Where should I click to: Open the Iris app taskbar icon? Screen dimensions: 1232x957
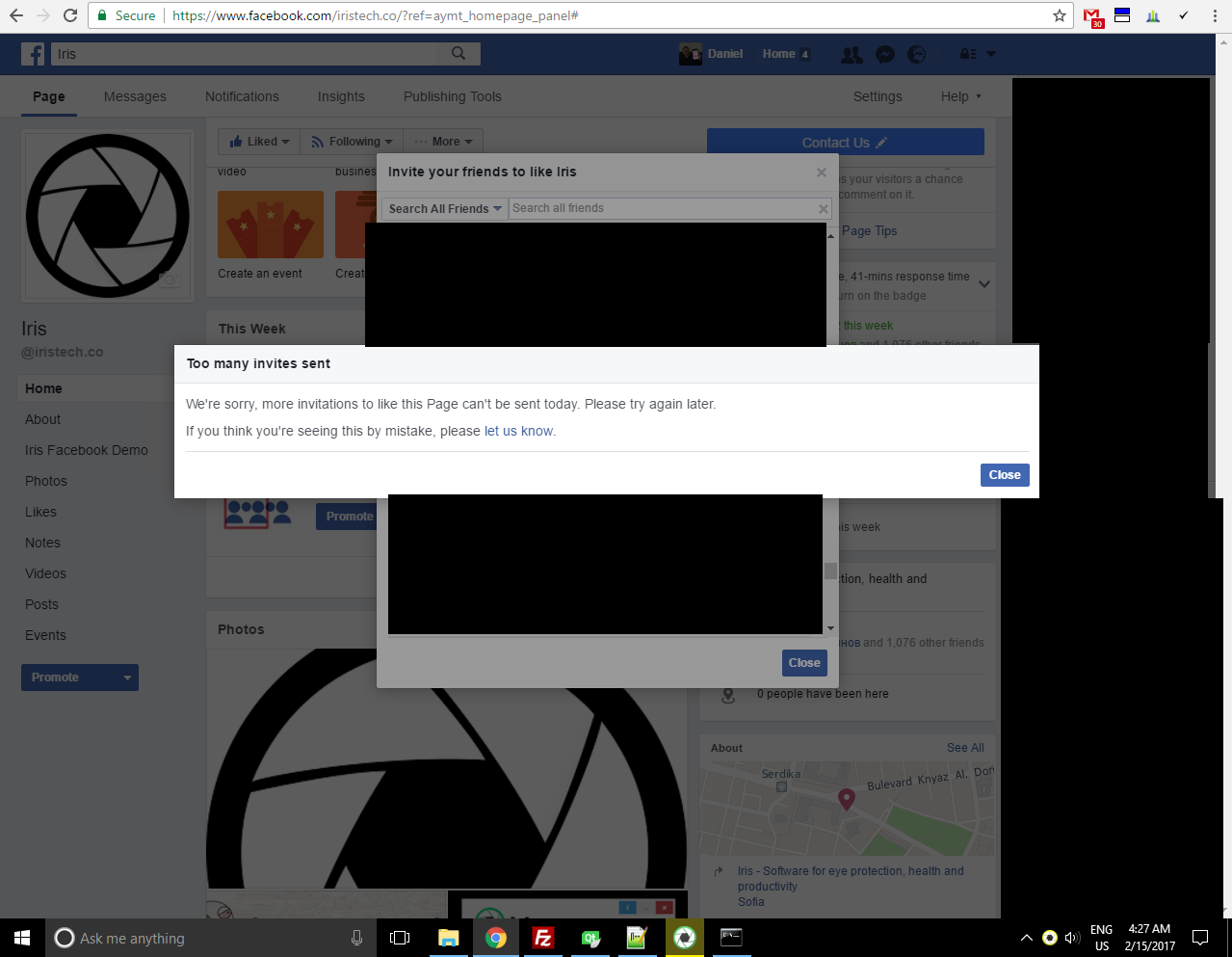(x=685, y=938)
